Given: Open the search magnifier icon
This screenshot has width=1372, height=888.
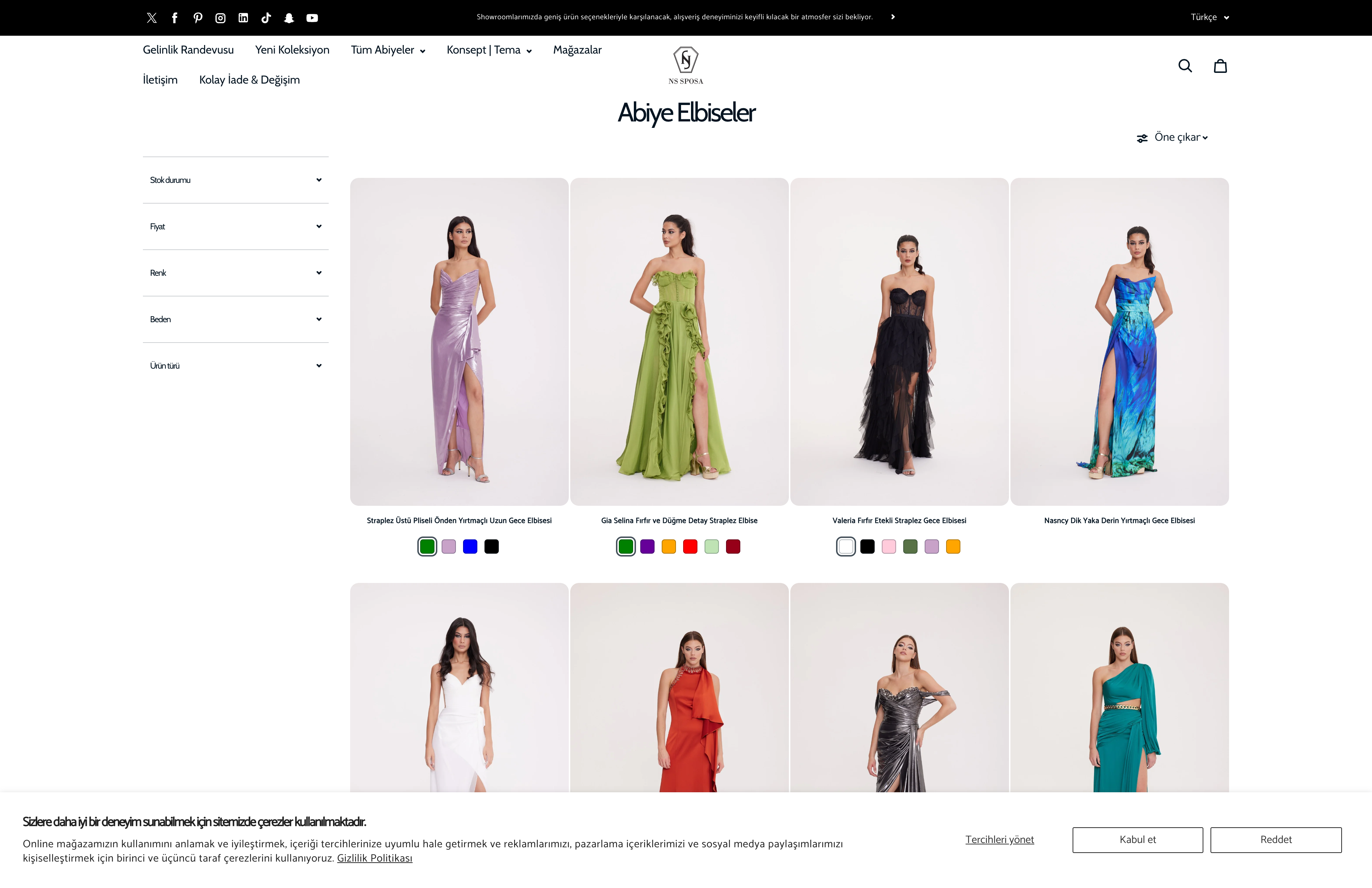Looking at the screenshot, I should (1185, 66).
